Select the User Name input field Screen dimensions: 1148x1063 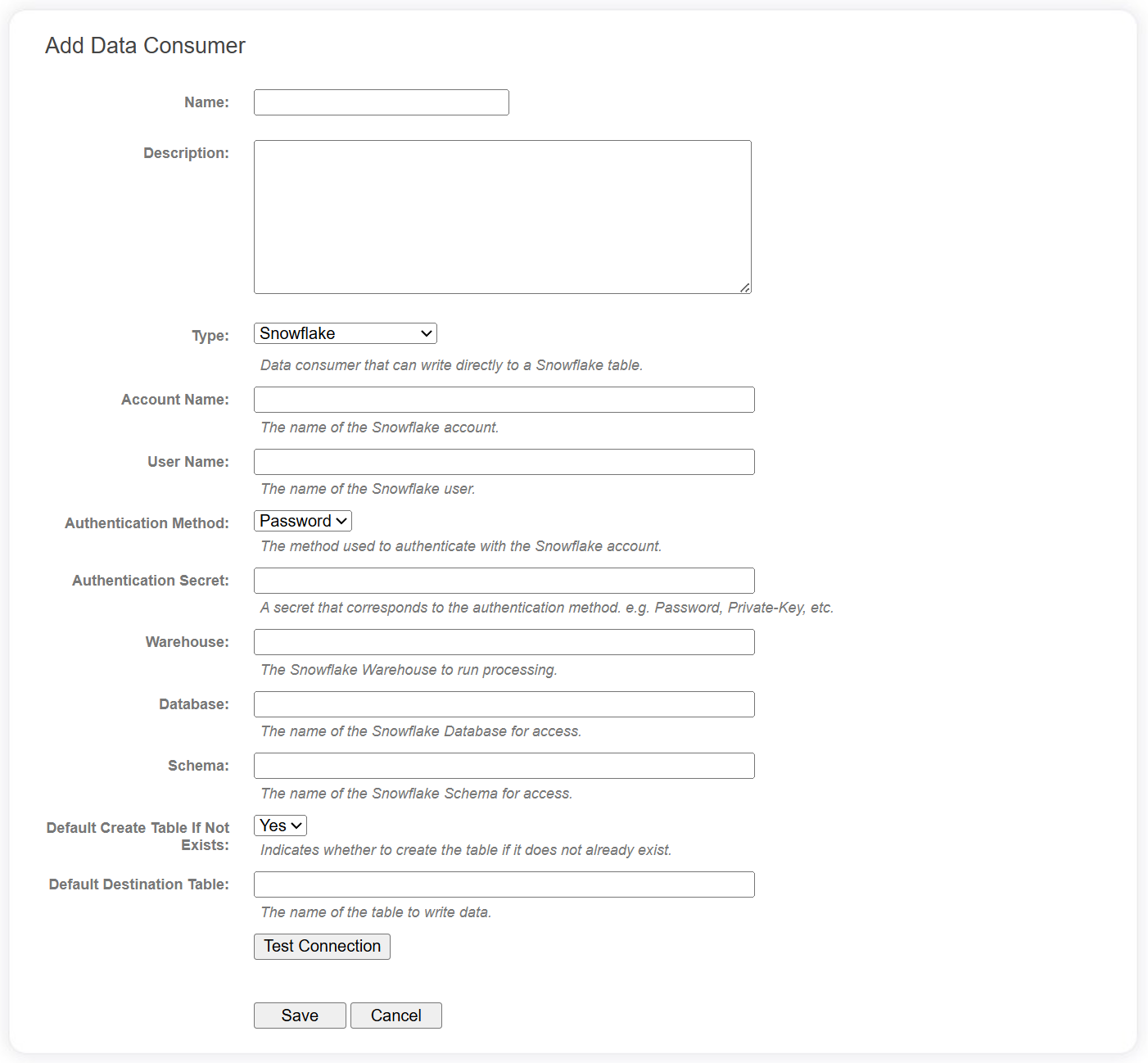(x=504, y=462)
